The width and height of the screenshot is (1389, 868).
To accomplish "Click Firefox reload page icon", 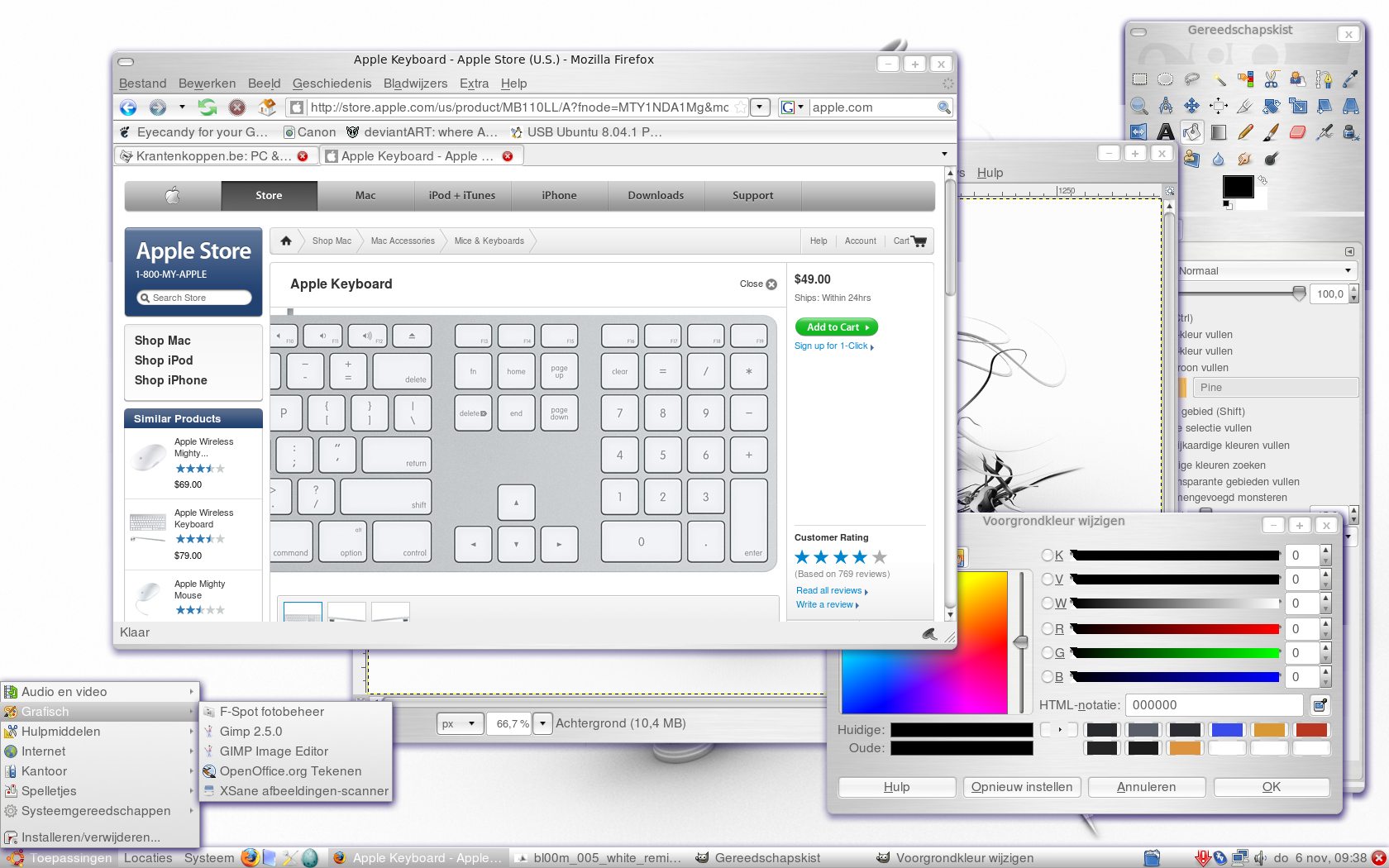I will tap(207, 107).
